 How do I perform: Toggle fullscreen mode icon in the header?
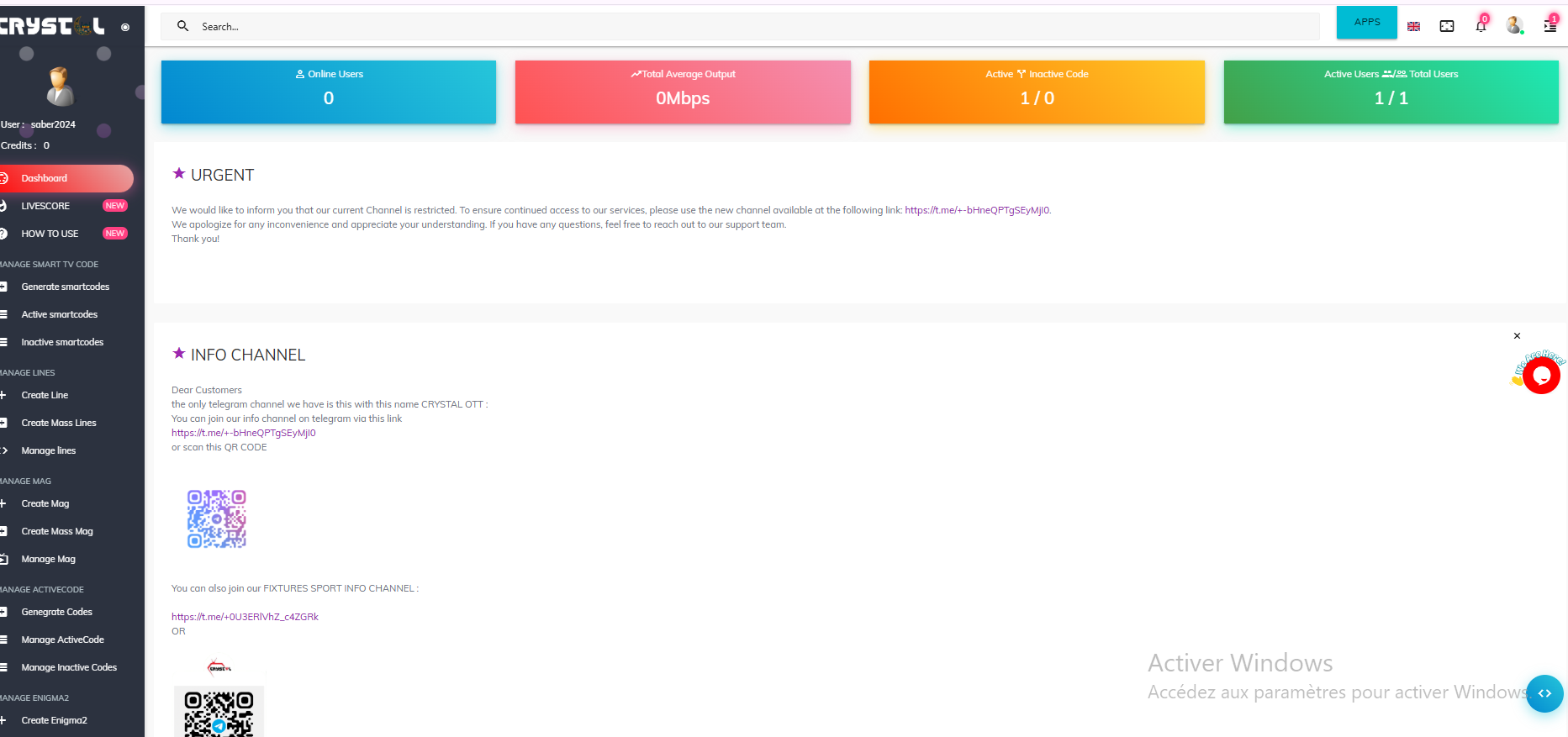tap(1447, 26)
